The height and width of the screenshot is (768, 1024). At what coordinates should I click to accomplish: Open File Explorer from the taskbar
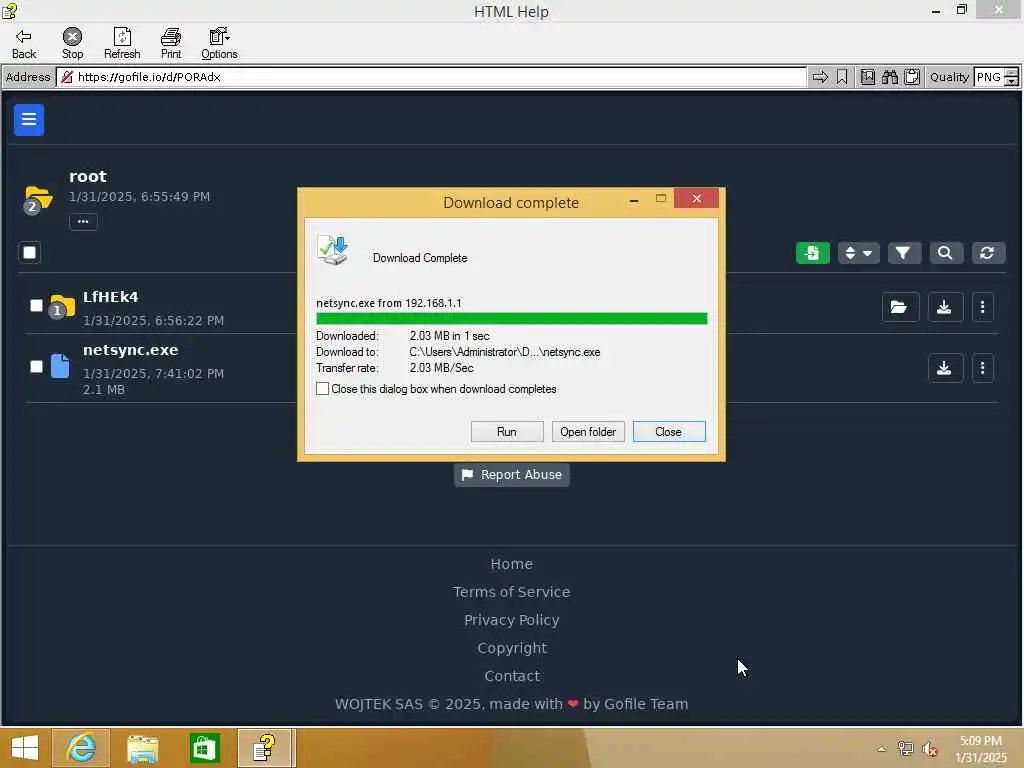[142, 748]
